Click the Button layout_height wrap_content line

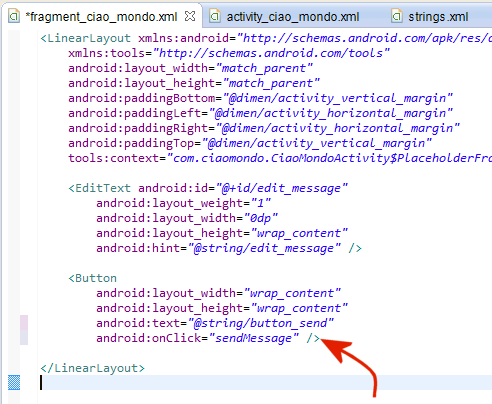(222, 308)
